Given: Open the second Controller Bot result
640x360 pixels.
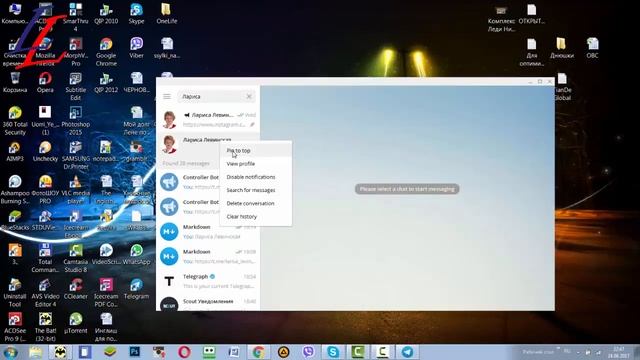Looking at the screenshot, I should tap(188, 207).
